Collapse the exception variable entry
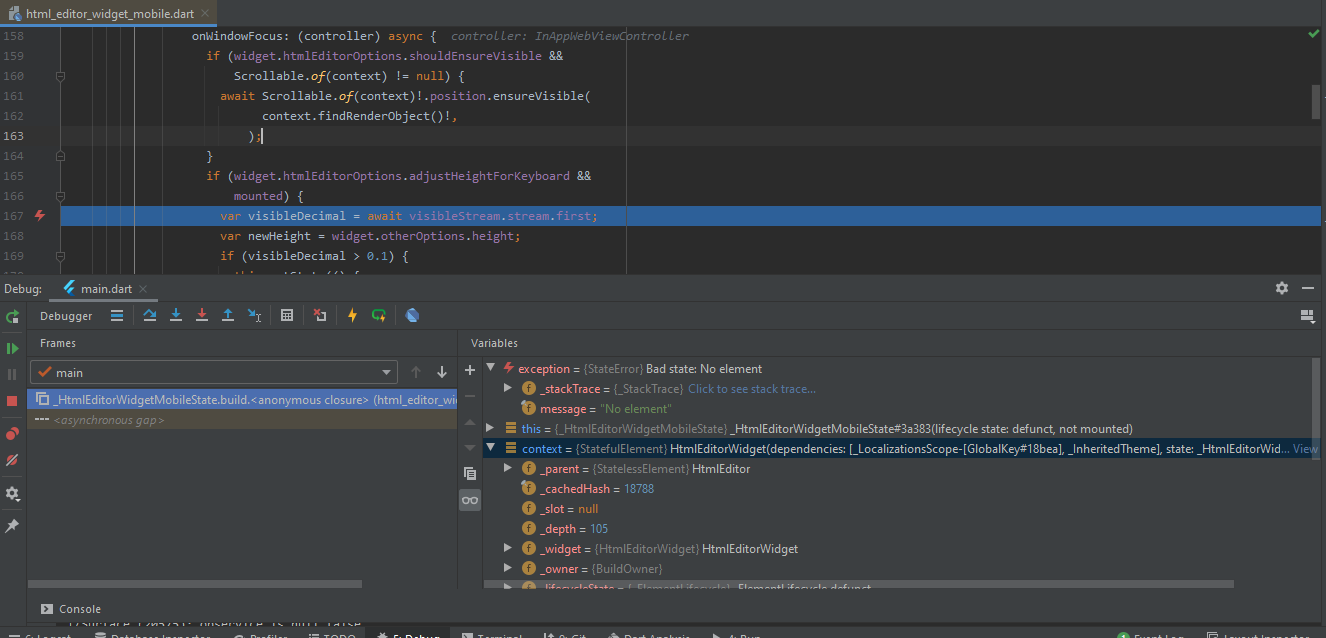 [490, 368]
